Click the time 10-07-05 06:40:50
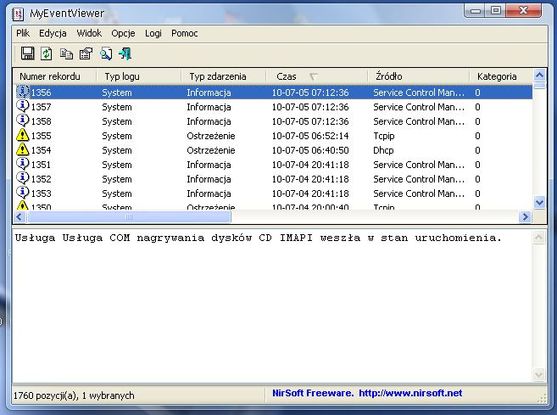Image resolution: width=557 pixels, height=415 pixels. [x=310, y=150]
